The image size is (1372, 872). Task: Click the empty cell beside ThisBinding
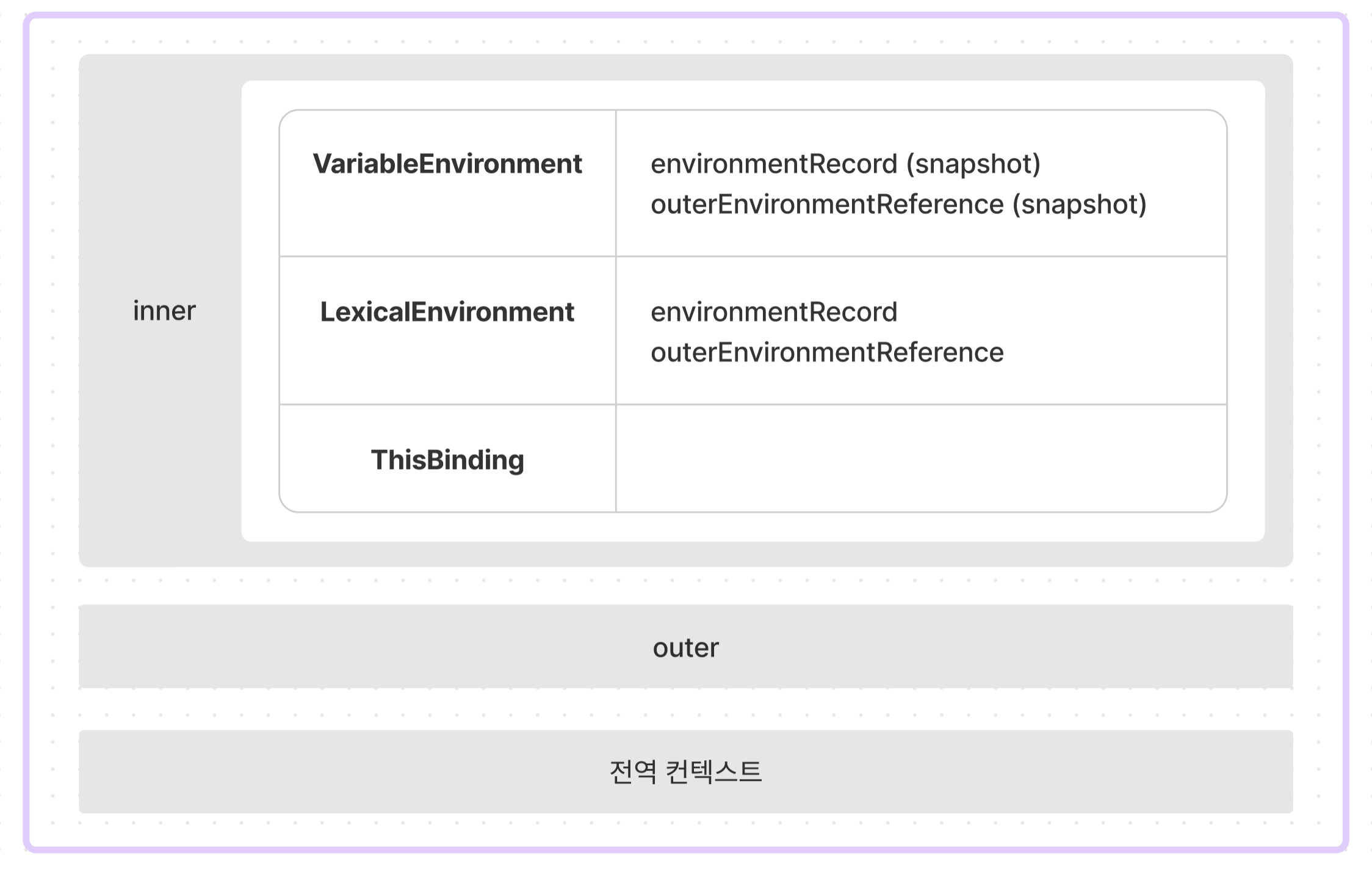tap(922, 459)
